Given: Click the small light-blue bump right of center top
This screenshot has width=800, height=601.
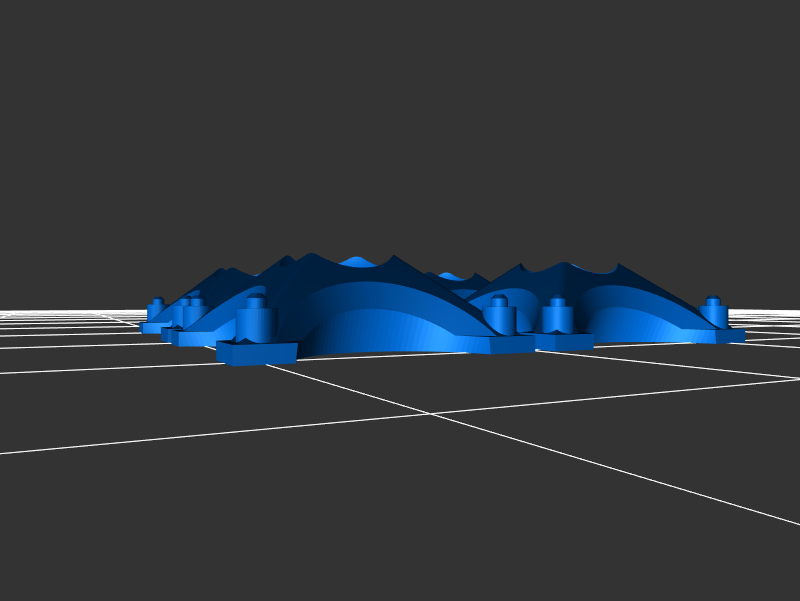Looking at the screenshot, I should tap(450, 275).
